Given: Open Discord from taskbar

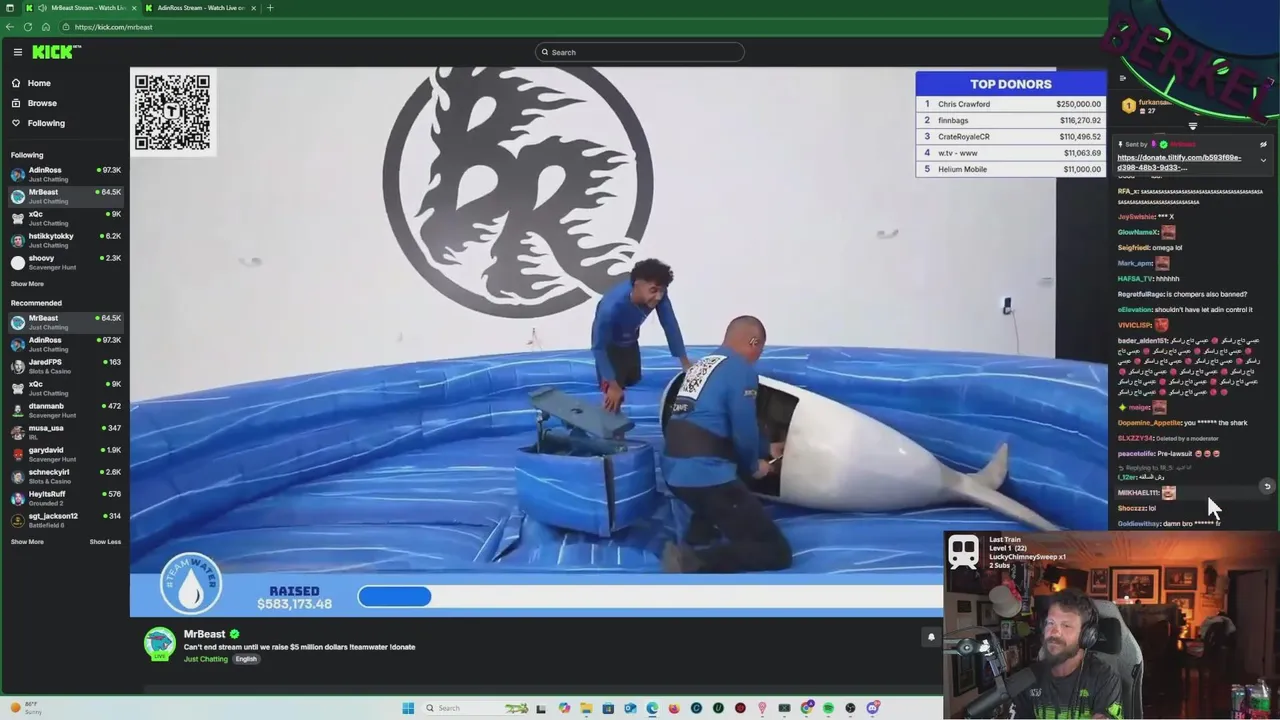Looking at the screenshot, I should click(873, 708).
